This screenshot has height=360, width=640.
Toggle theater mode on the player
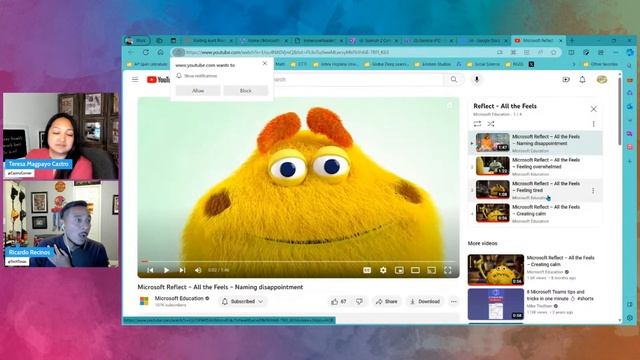click(x=415, y=270)
